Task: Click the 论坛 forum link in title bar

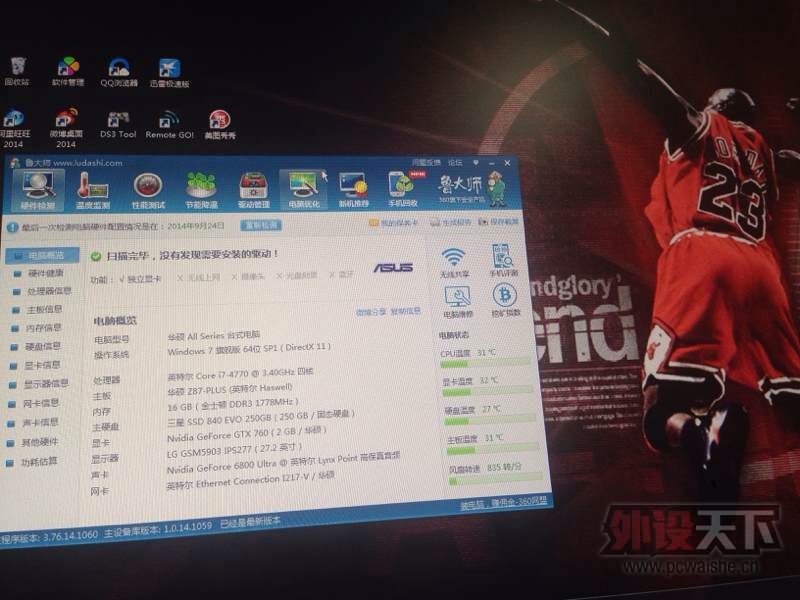Action: tap(455, 162)
